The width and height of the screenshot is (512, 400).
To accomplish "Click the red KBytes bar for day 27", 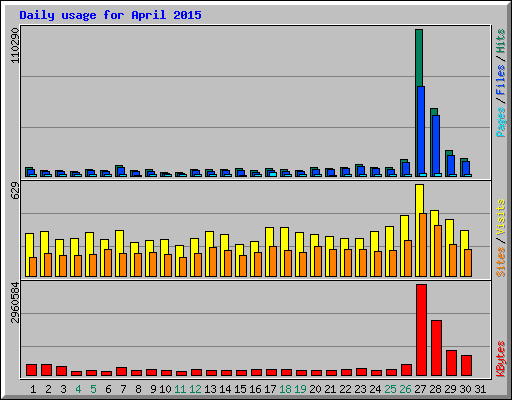I will (x=421, y=330).
